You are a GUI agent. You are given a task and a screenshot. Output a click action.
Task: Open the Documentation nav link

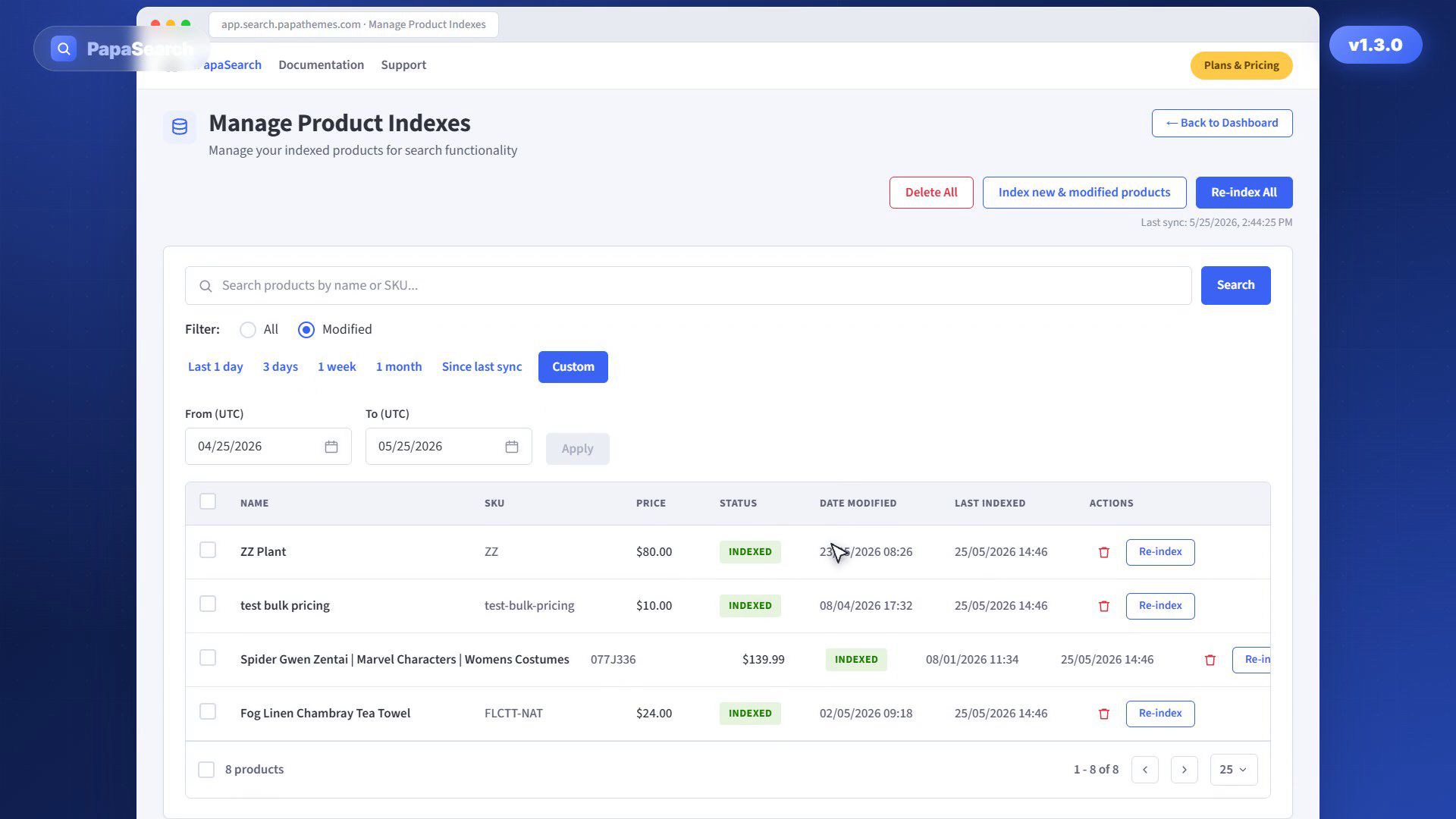point(321,65)
